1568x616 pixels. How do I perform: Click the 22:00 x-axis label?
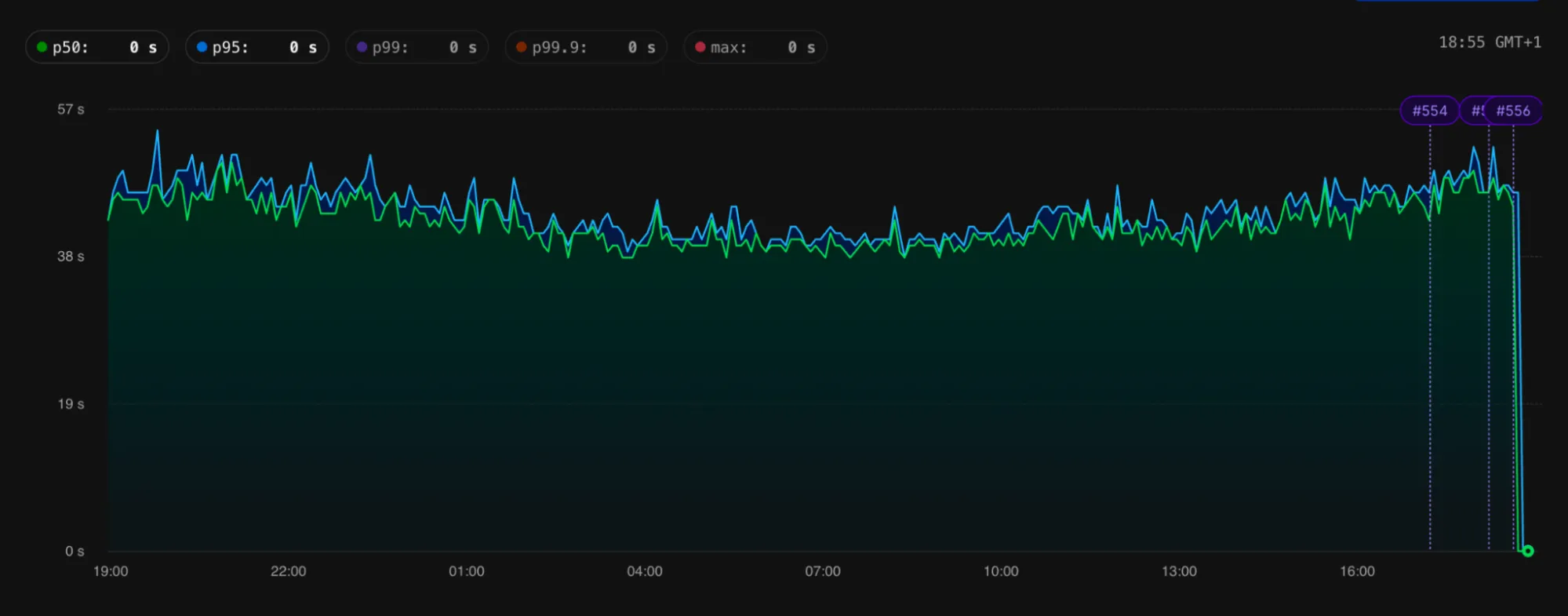click(x=289, y=571)
